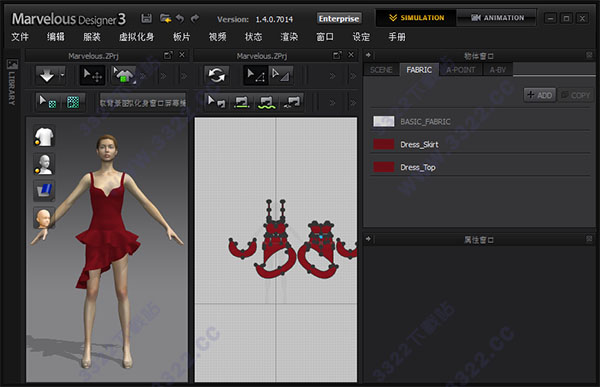Click the blue fabric swatch view icon
600x387 pixels.
(x=44, y=191)
